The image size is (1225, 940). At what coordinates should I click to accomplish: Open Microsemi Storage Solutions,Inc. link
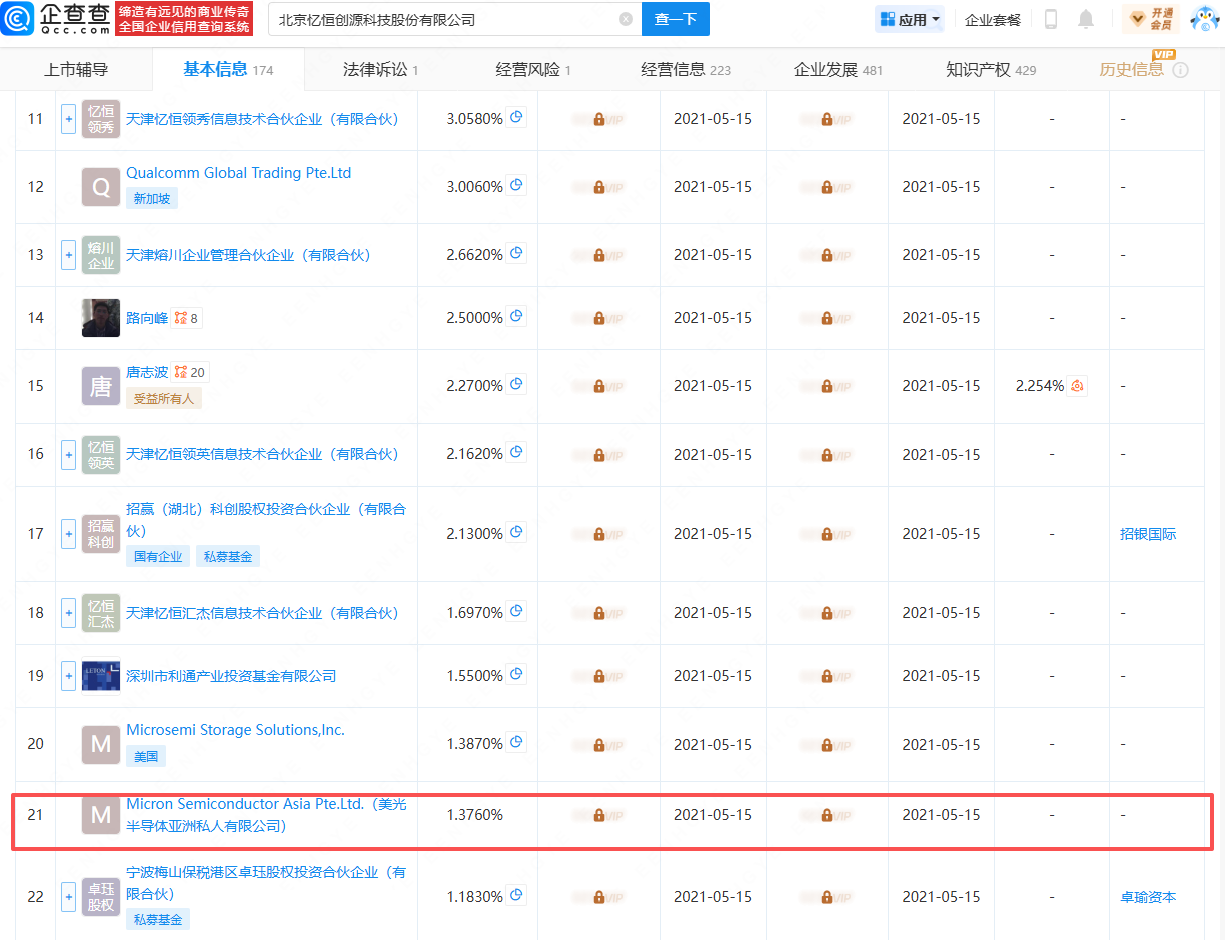[235, 730]
